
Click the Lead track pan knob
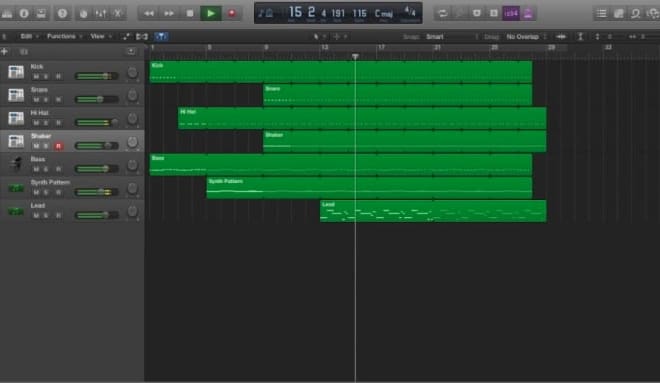132,211
